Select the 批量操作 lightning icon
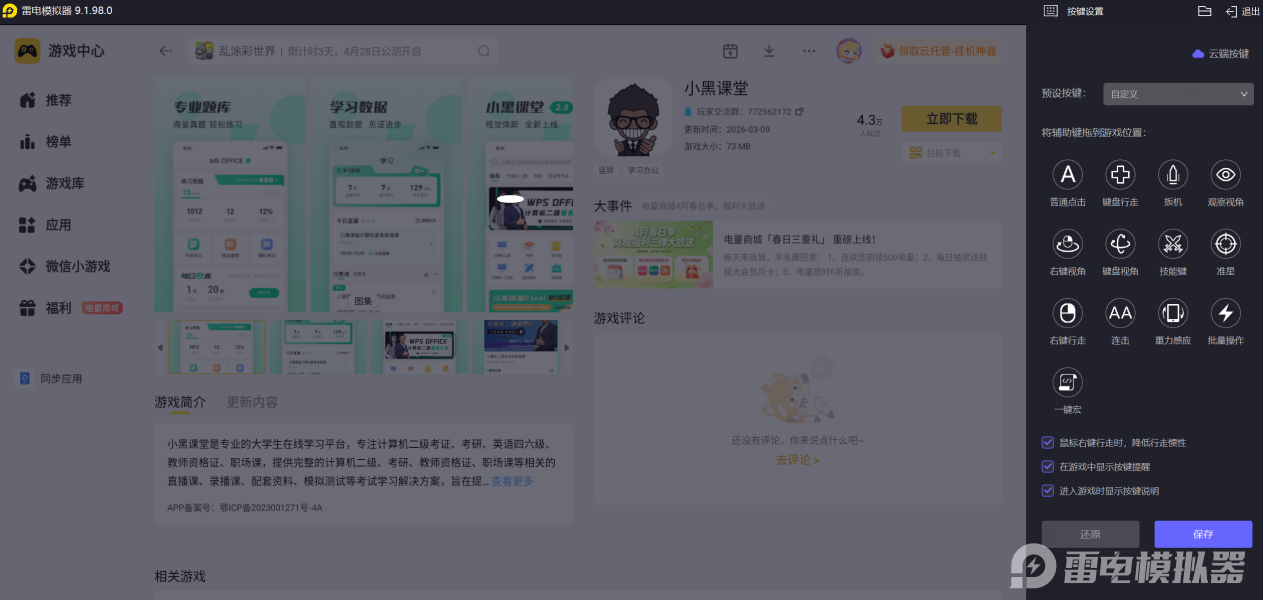 [x=1225, y=313]
